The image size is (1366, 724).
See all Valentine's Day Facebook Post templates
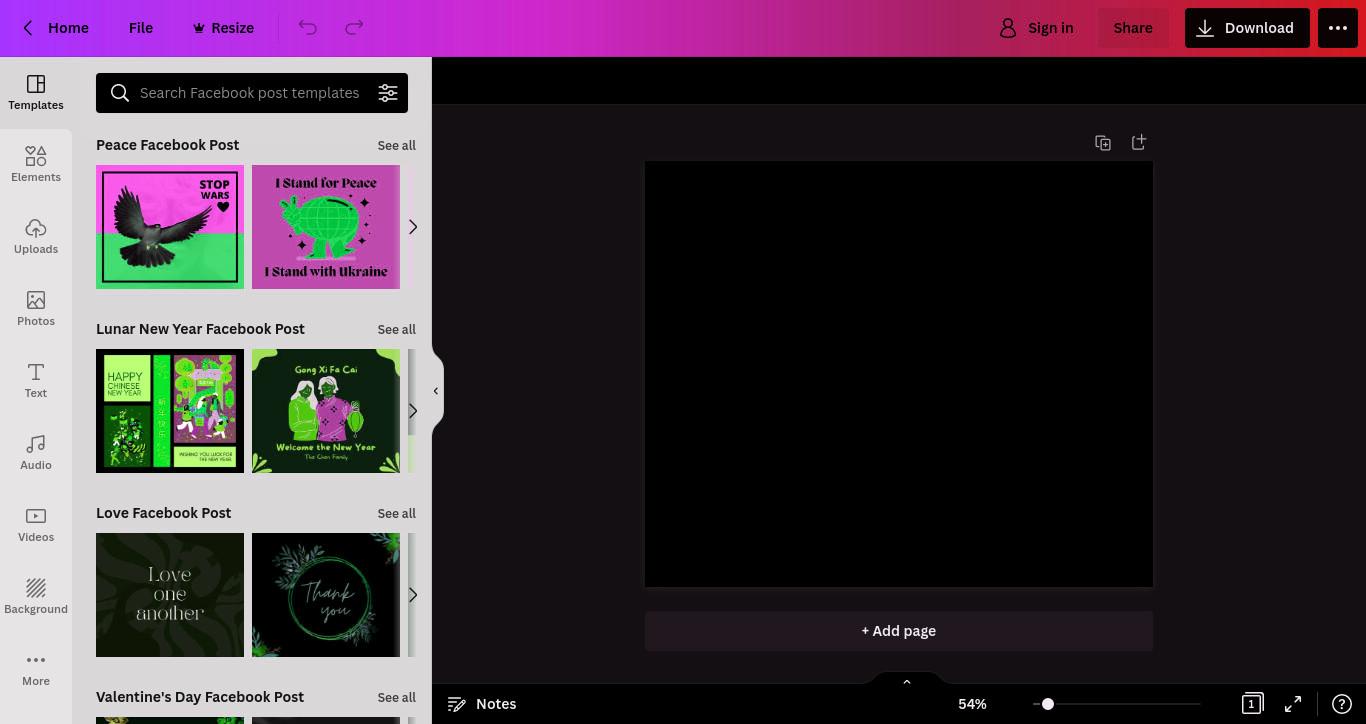396,697
